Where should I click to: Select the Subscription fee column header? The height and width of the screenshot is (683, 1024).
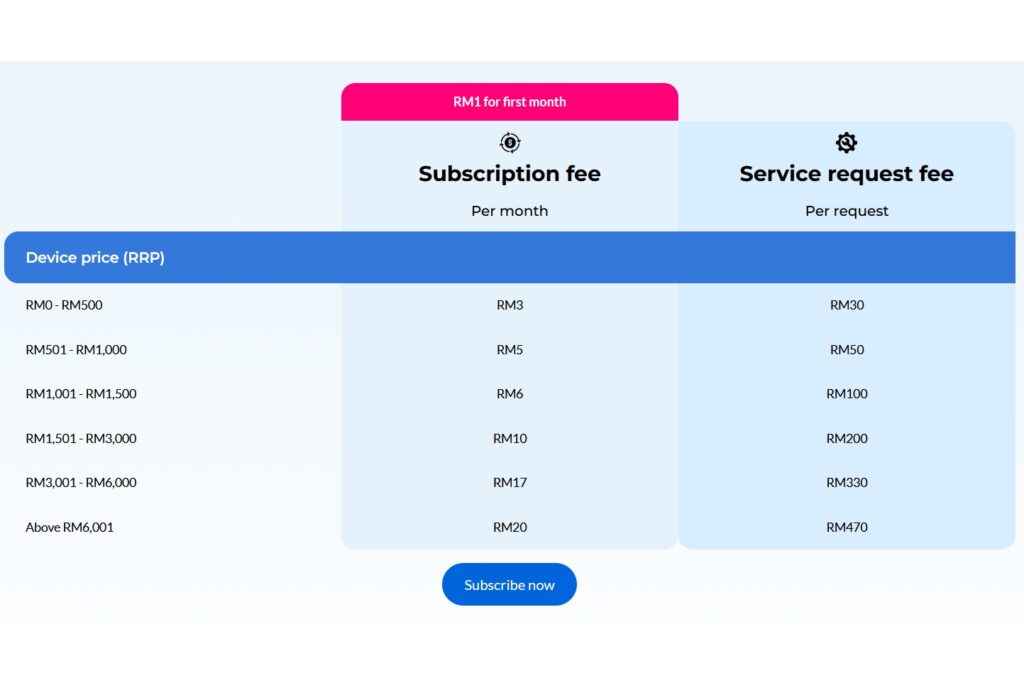click(x=509, y=173)
